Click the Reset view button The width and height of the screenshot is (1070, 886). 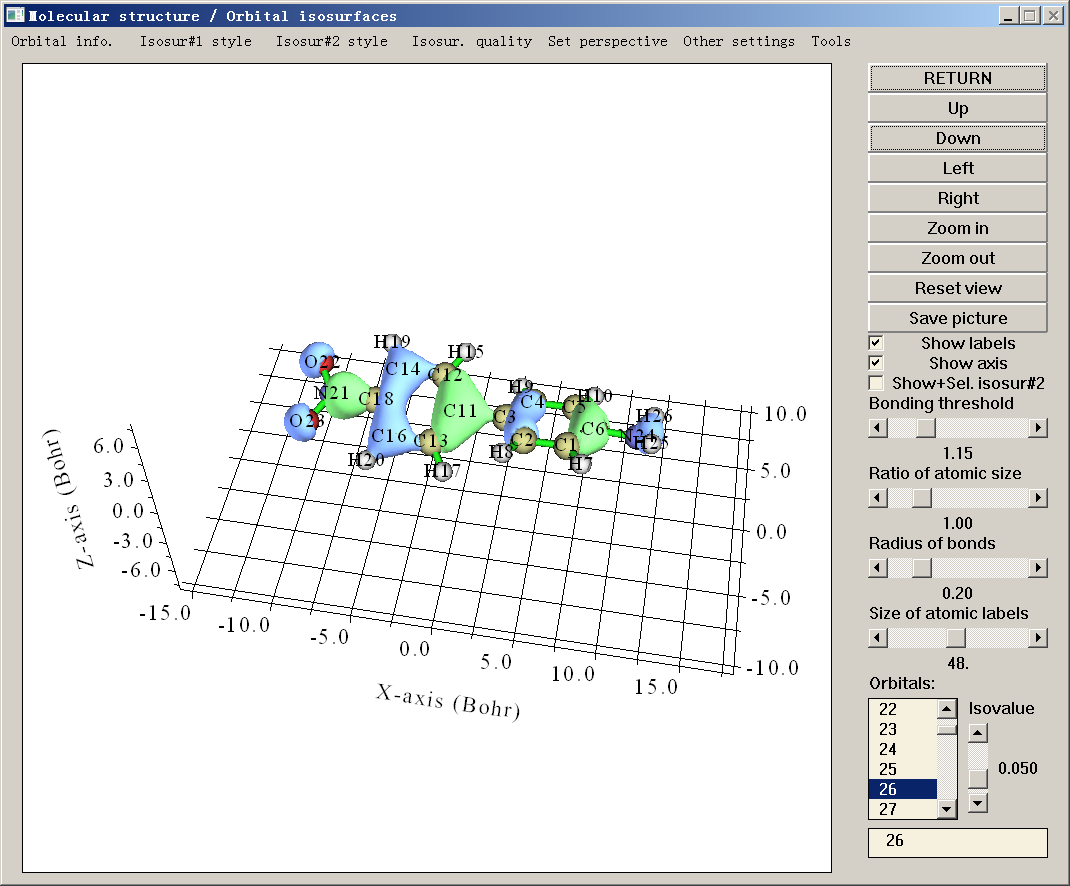point(957,288)
